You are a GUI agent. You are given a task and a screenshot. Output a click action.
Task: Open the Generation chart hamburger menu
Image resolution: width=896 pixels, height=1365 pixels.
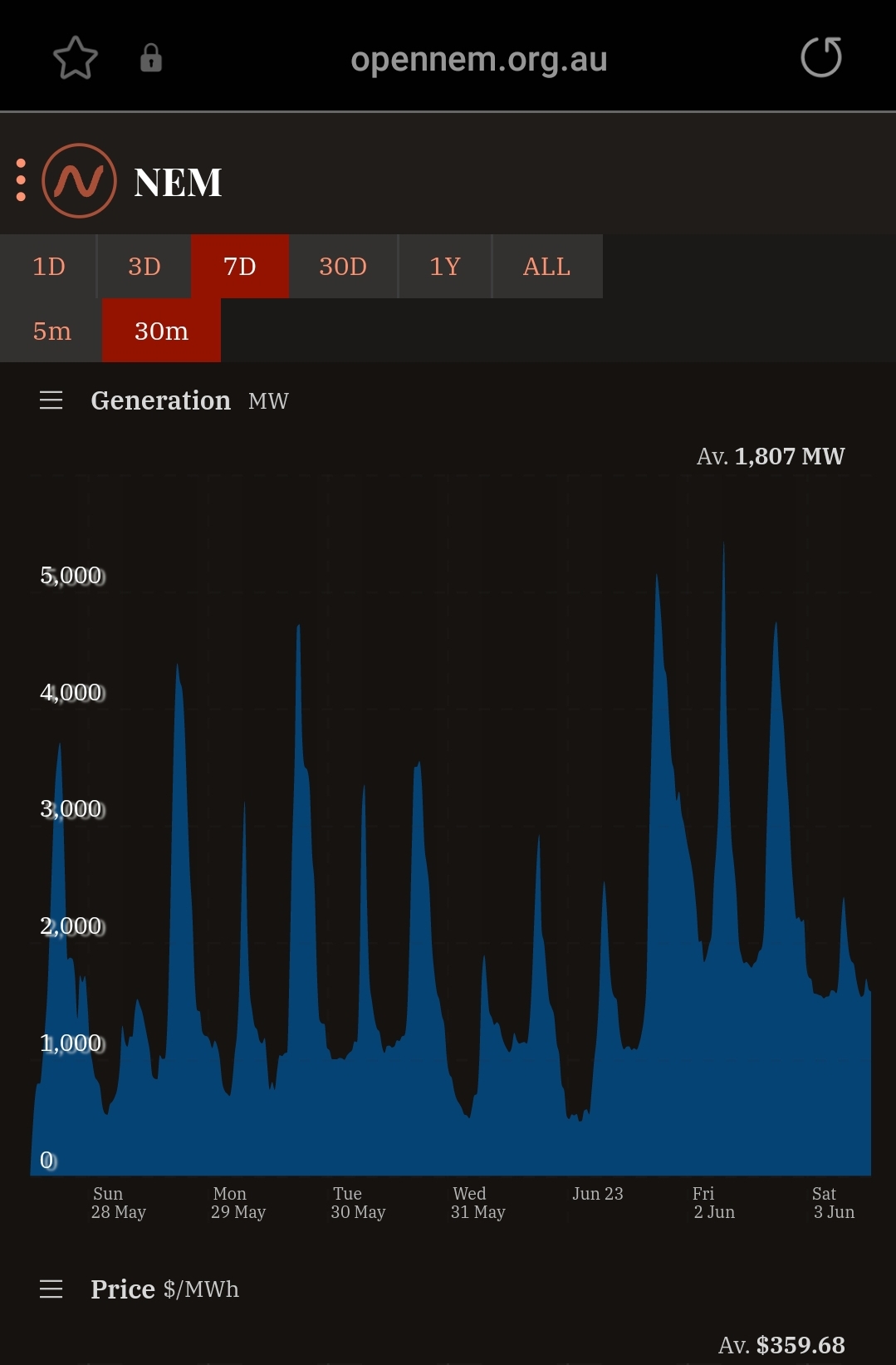point(51,400)
